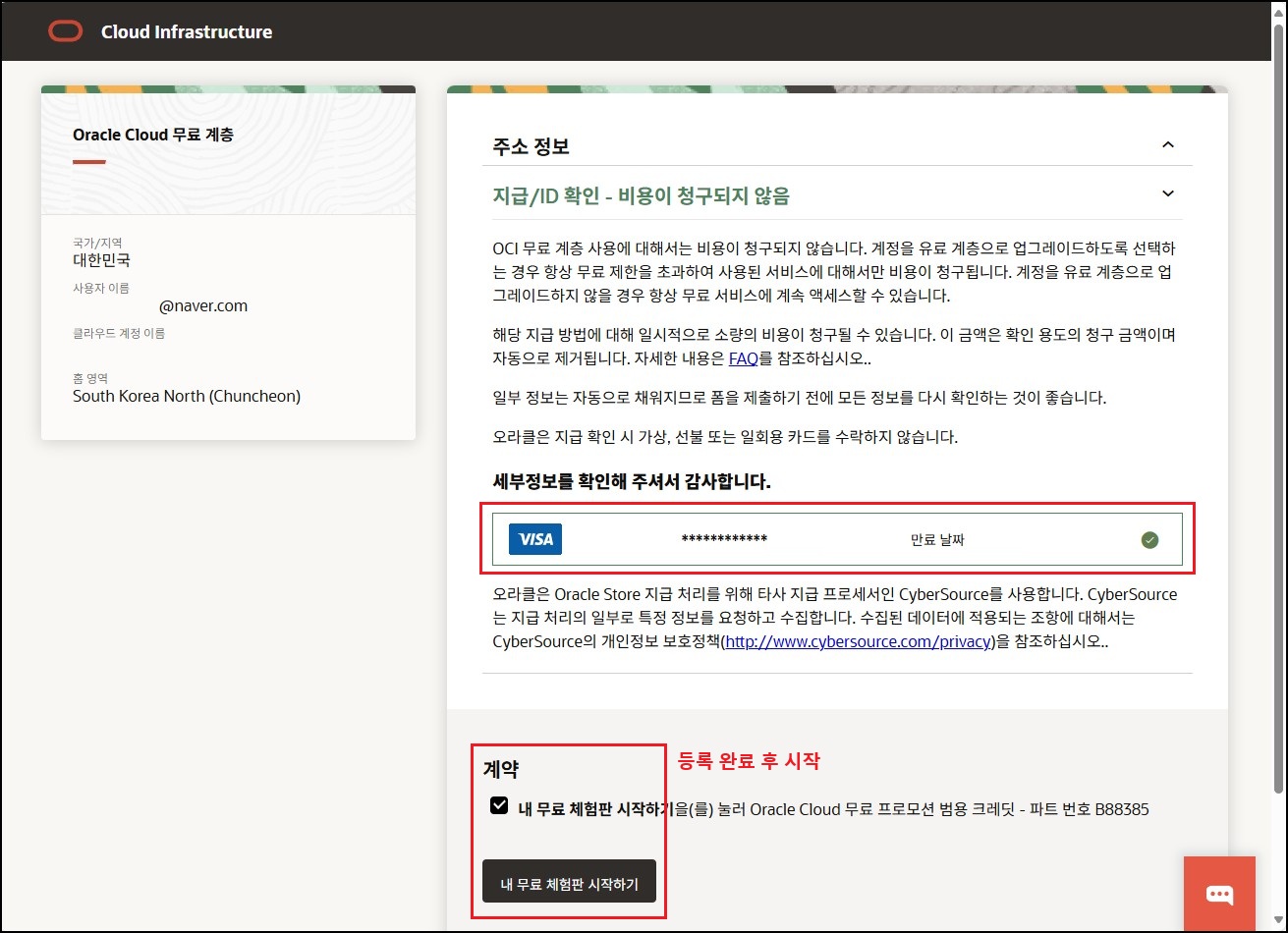1288x933 pixels.
Task: Click the 지급/ID 확인 - 비용이 청구되지 않음 heading
Action: pos(641,195)
